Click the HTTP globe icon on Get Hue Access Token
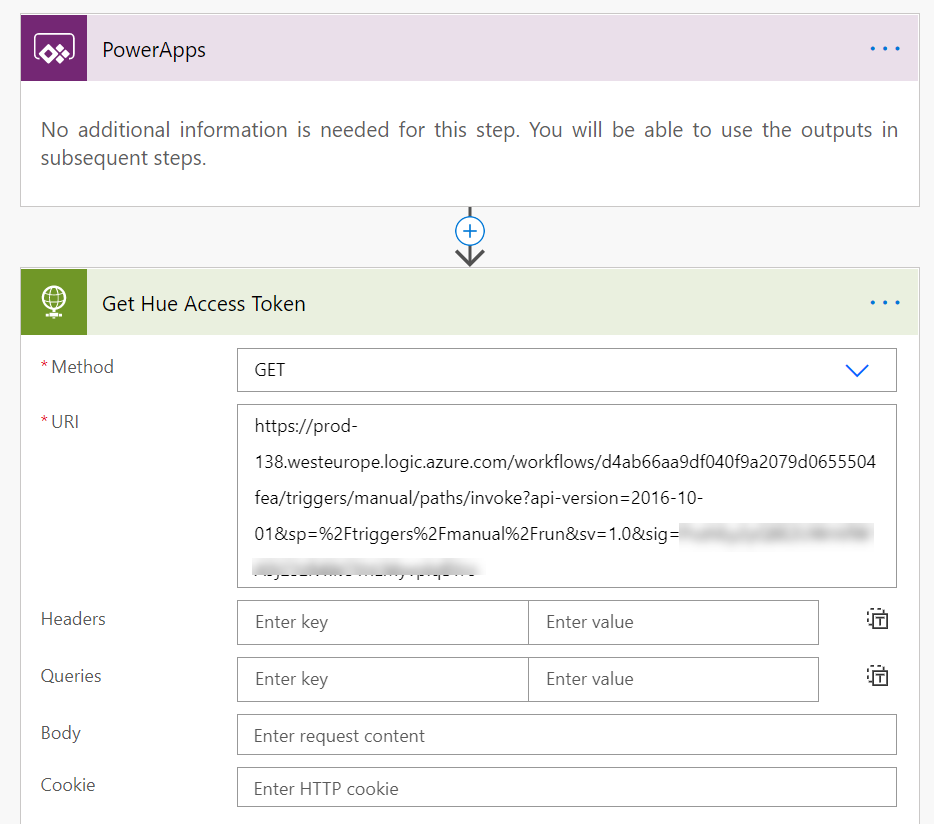 pos(54,302)
